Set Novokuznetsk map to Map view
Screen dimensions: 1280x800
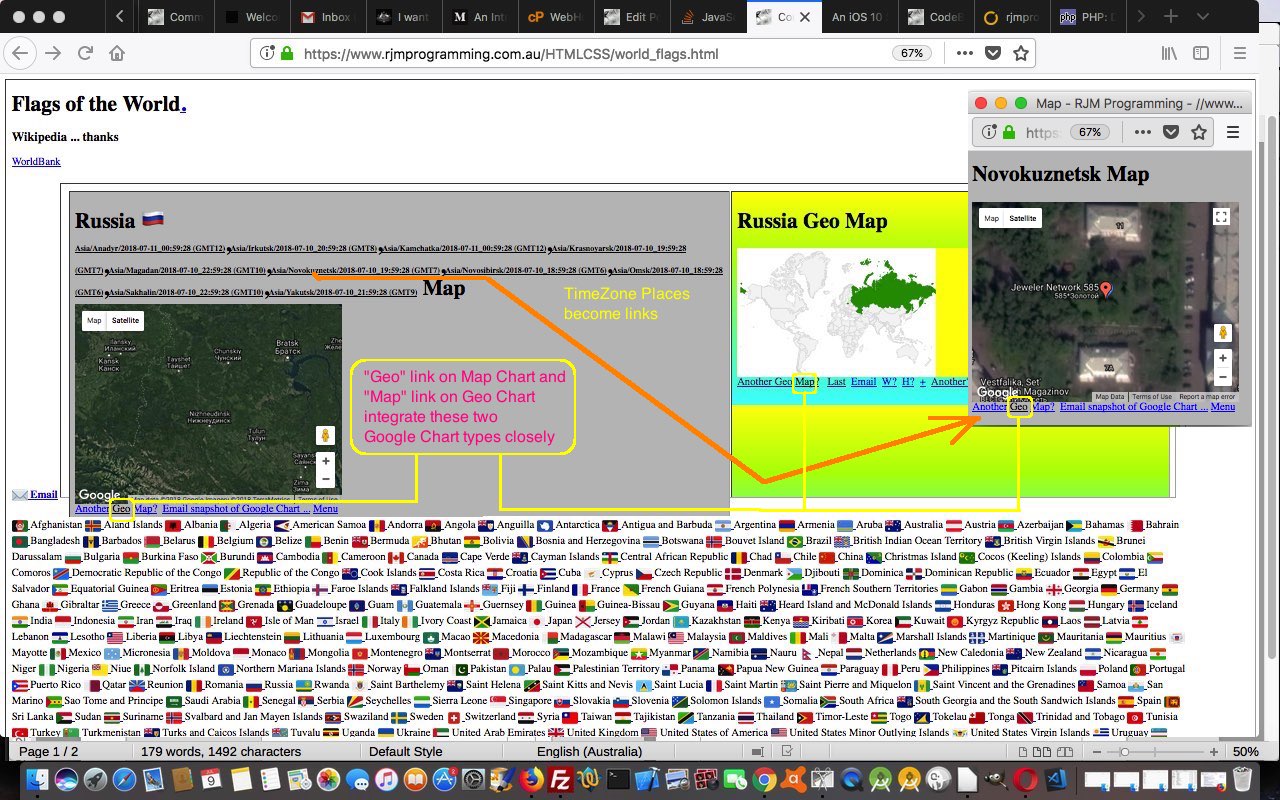coord(991,218)
